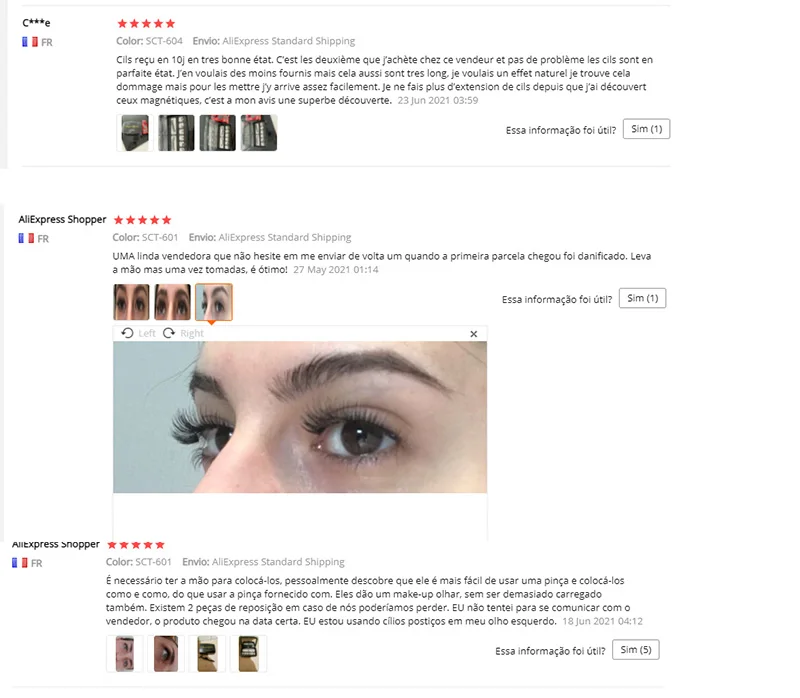Click the five-star rating of C***e's review
Viewport: 800px width, 698px height.
coord(146,23)
